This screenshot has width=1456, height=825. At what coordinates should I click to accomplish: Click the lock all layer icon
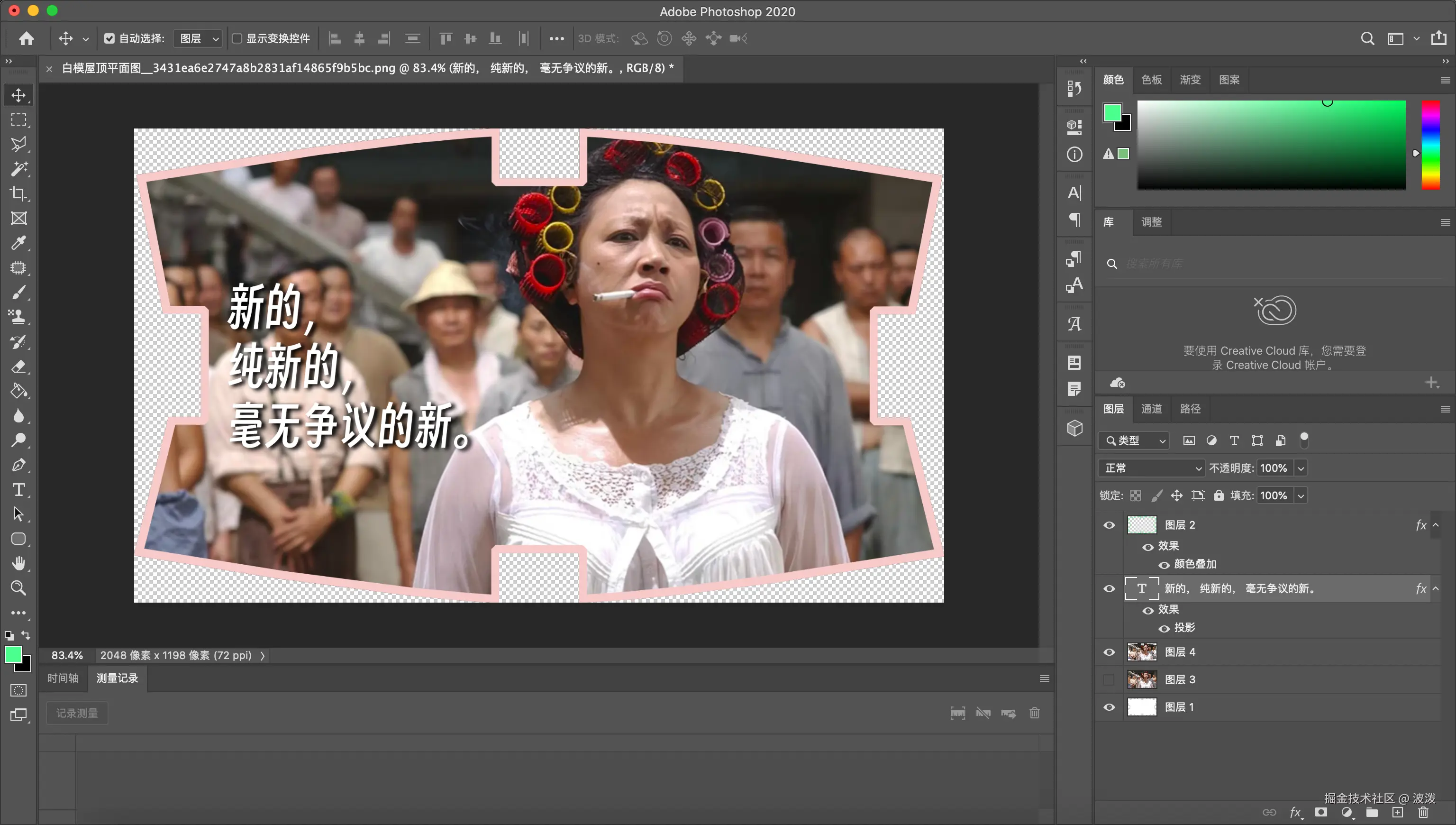[1219, 495]
